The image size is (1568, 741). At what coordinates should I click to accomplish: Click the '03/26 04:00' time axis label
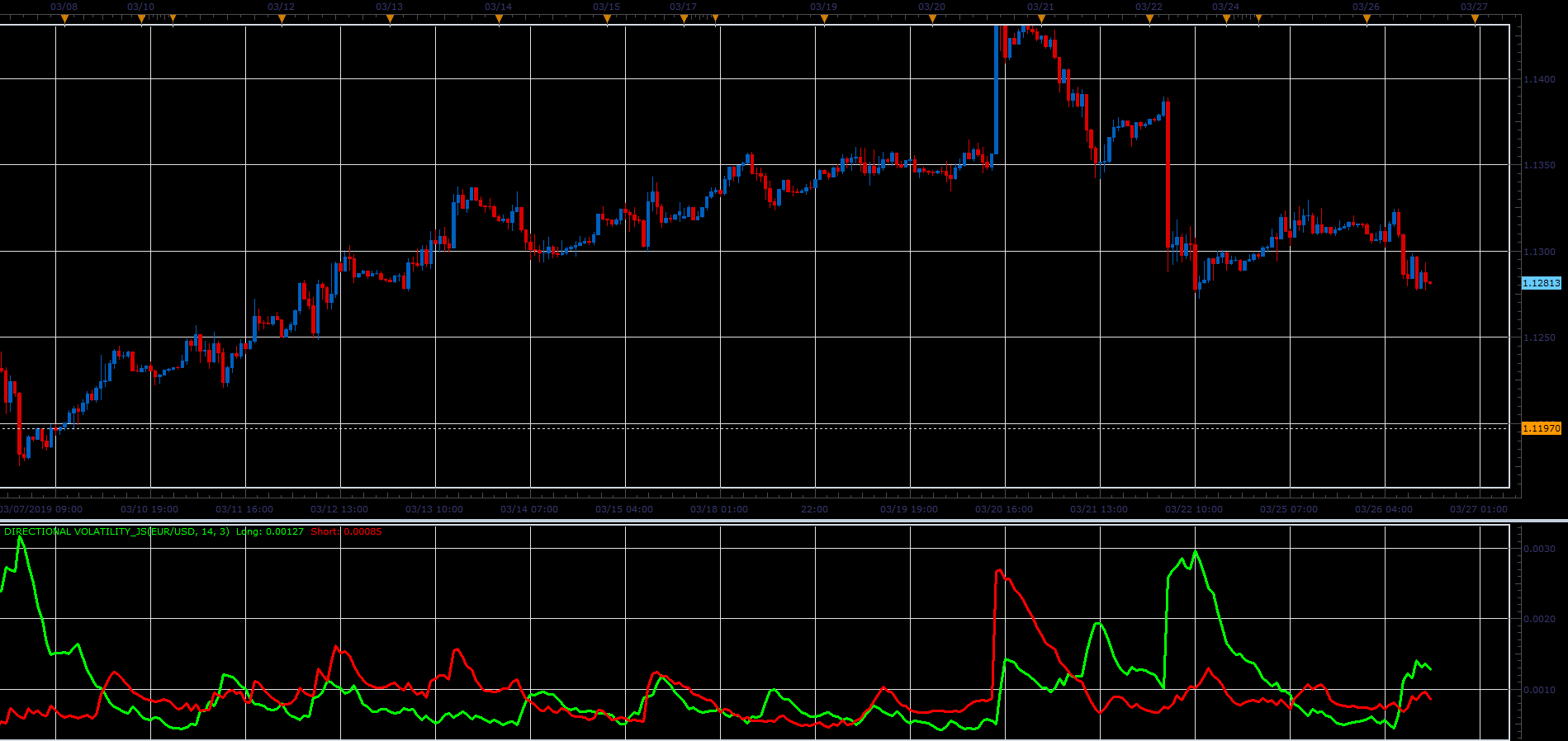[1384, 509]
